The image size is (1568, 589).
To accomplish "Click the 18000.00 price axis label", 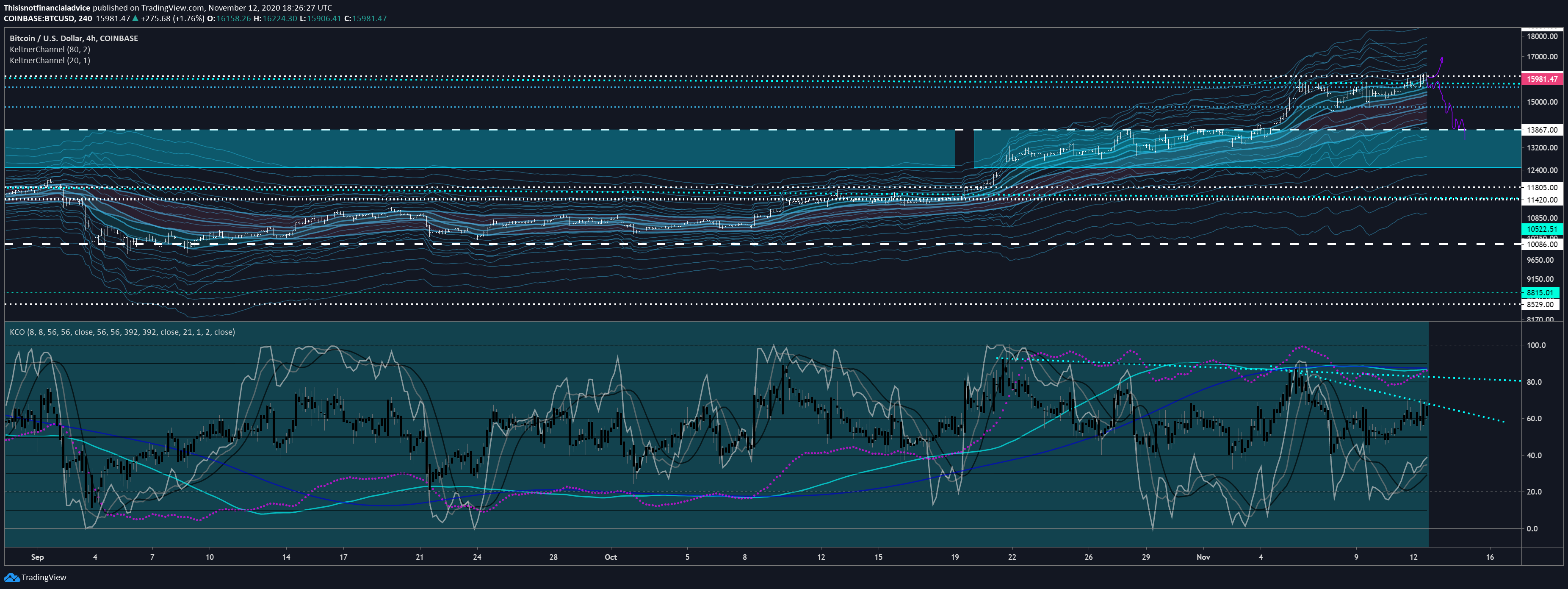I will 1542,36.
